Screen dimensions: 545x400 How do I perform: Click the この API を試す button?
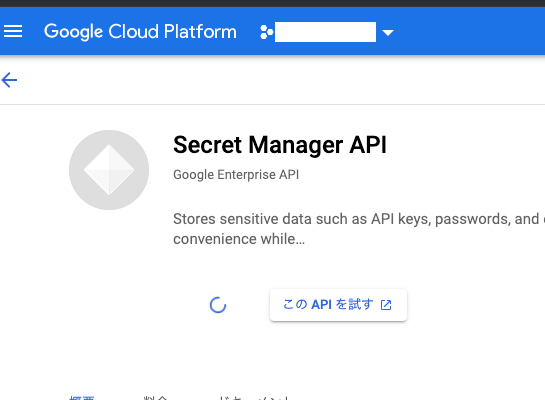coord(338,305)
